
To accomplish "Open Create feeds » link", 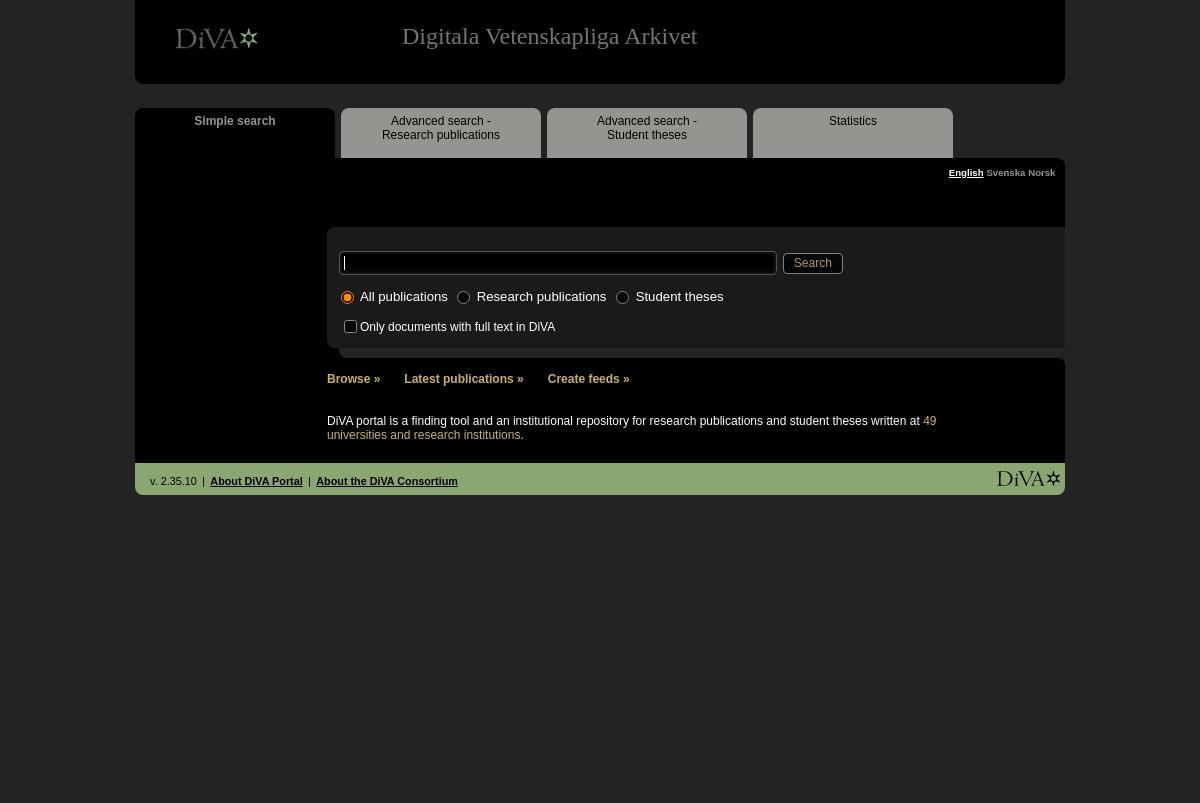I will tap(589, 379).
